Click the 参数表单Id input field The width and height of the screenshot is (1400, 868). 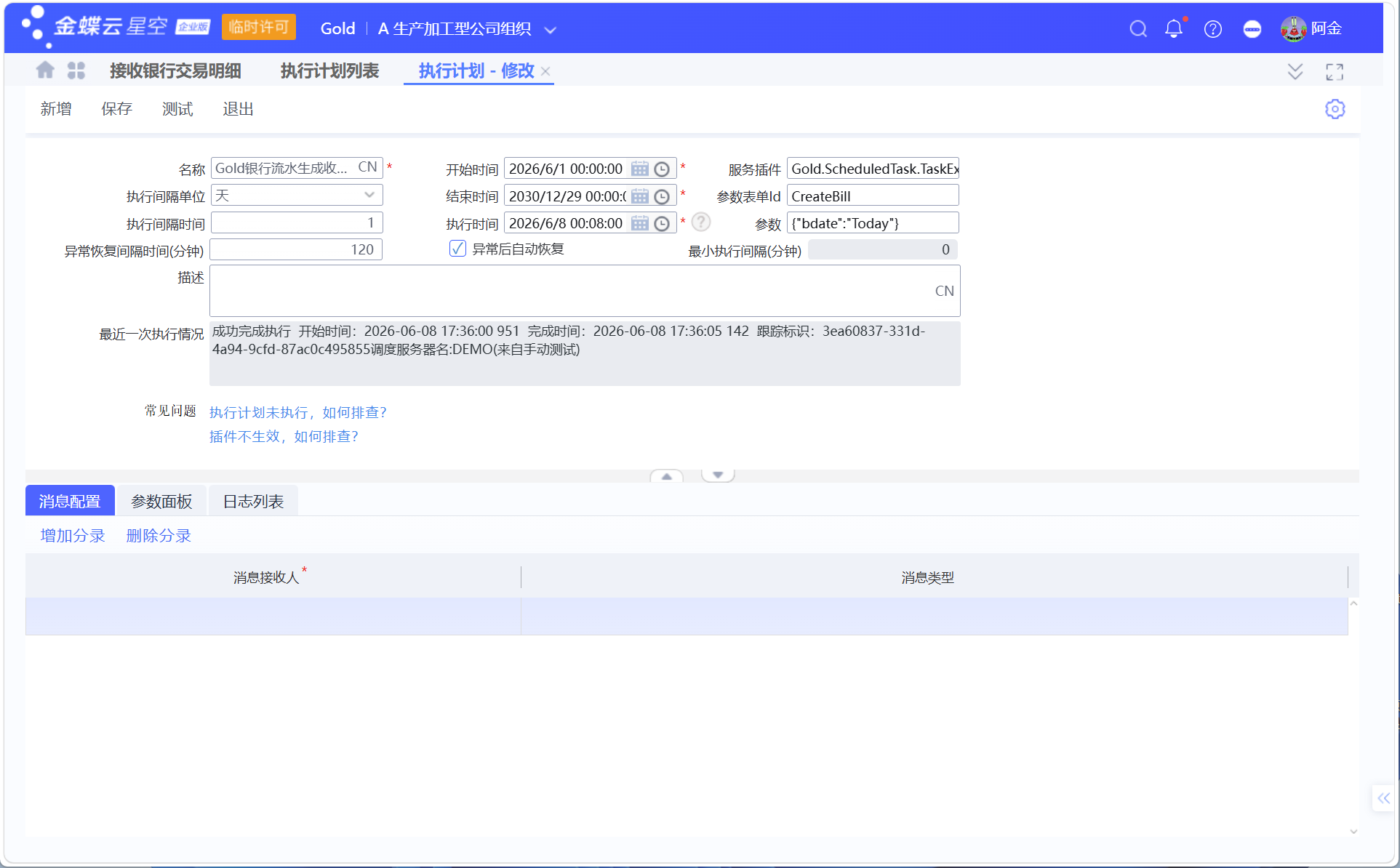(873, 196)
